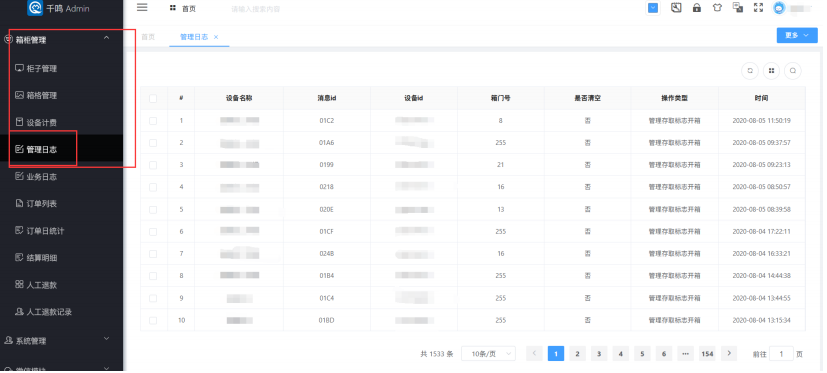This screenshot has height=373, width=827.
Task: Check the checkbox for row 3
Action: [x=153, y=165]
